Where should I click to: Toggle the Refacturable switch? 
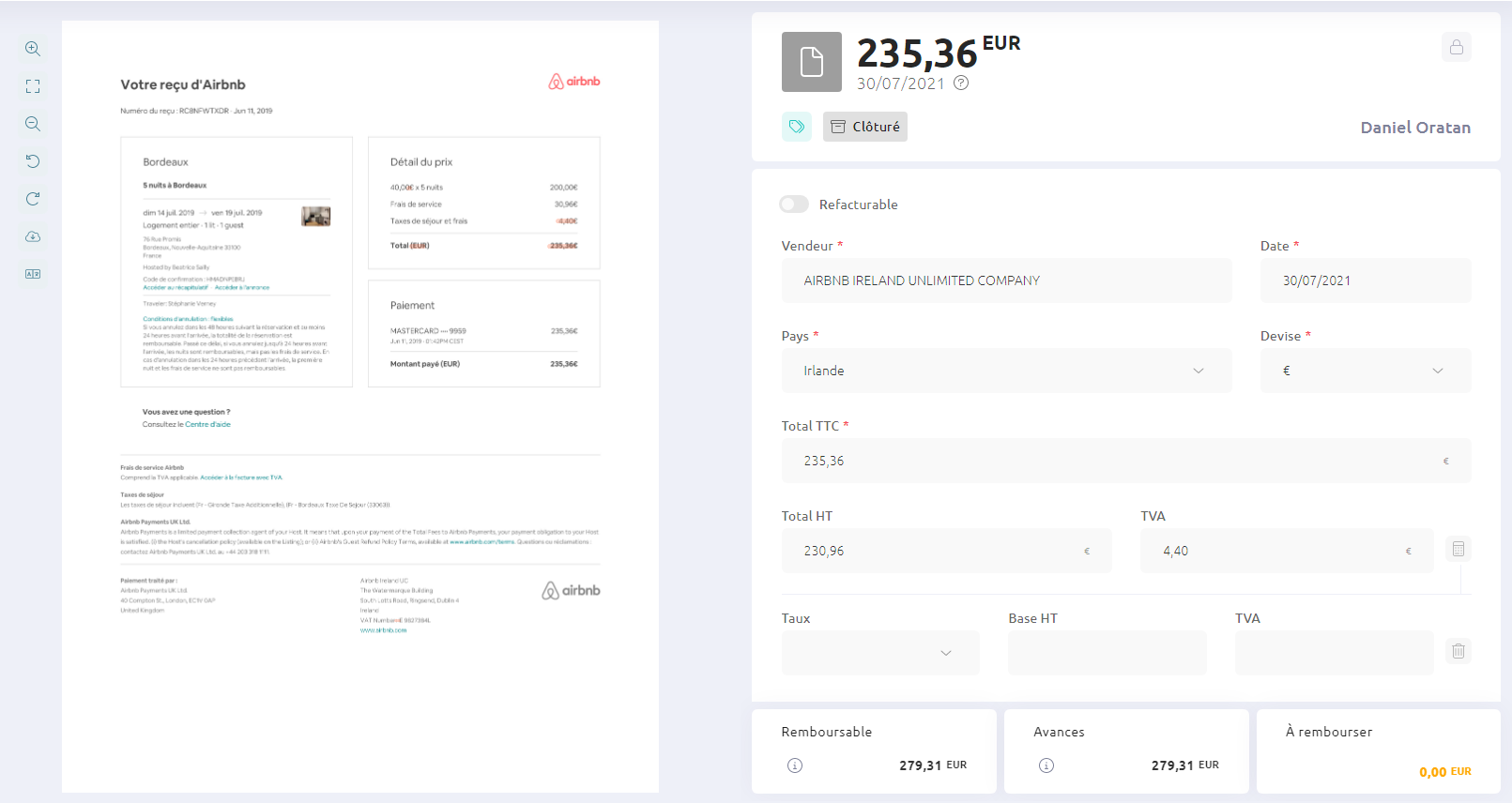point(794,205)
